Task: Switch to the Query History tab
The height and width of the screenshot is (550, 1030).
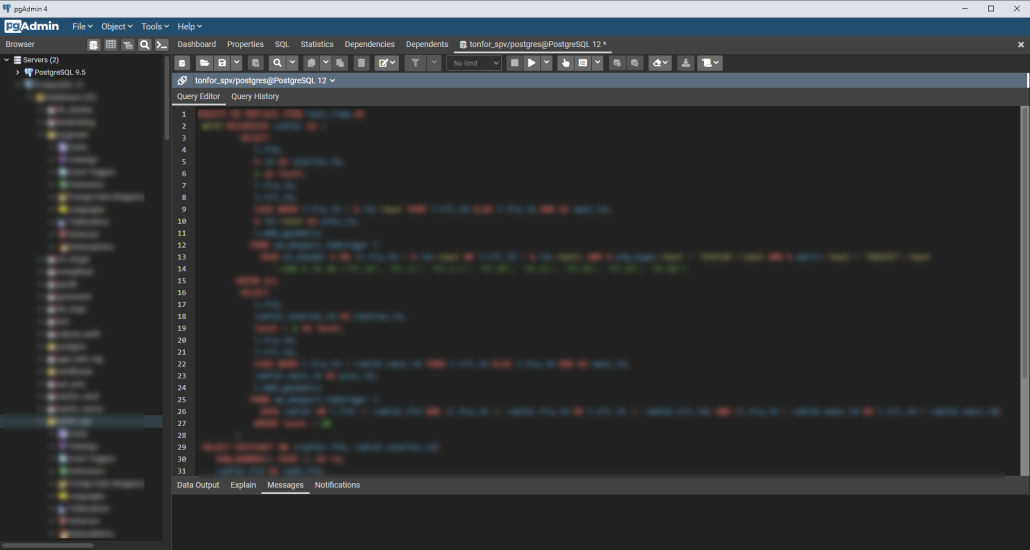Action: [x=255, y=97]
